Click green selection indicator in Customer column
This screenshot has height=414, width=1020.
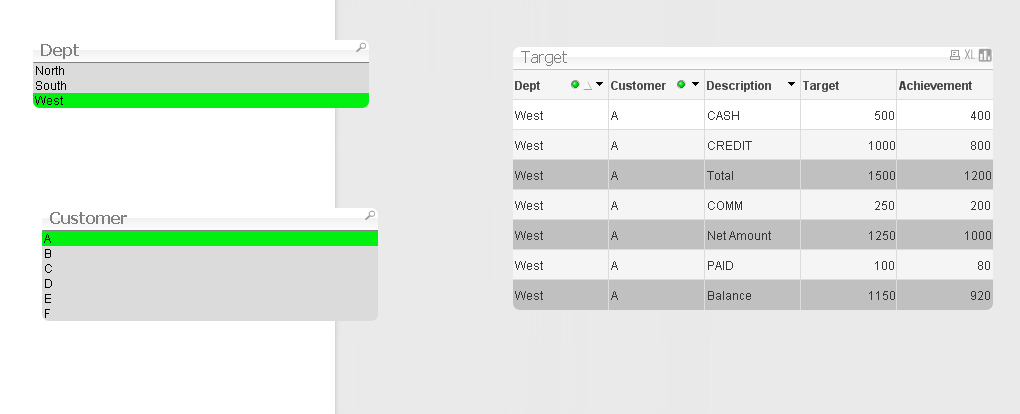point(681,85)
